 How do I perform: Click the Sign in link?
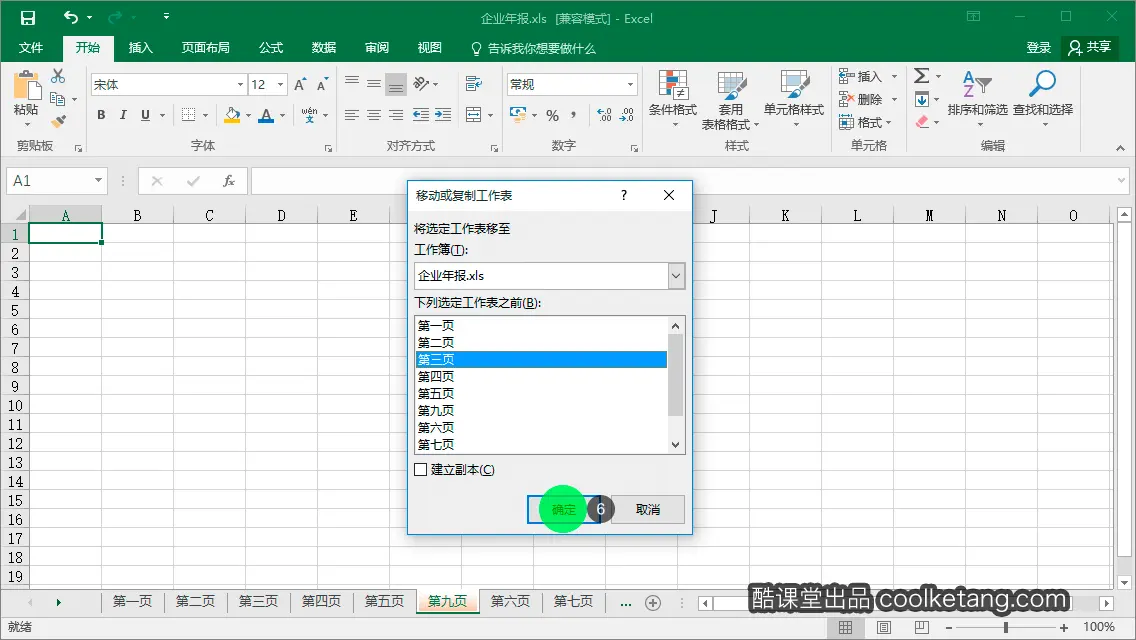[x=1038, y=48]
